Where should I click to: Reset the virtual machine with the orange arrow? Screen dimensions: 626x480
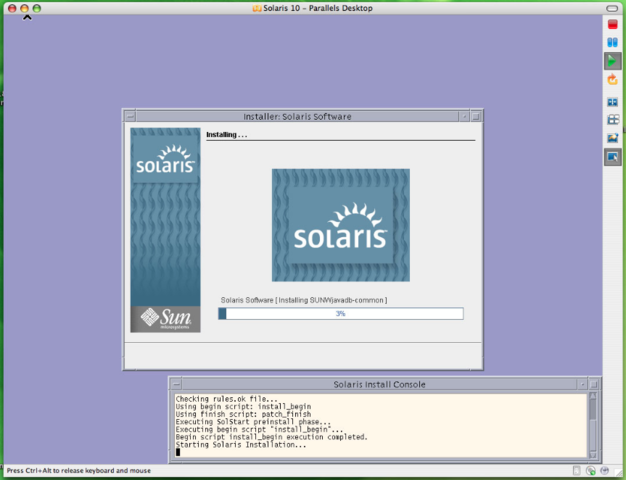612,79
